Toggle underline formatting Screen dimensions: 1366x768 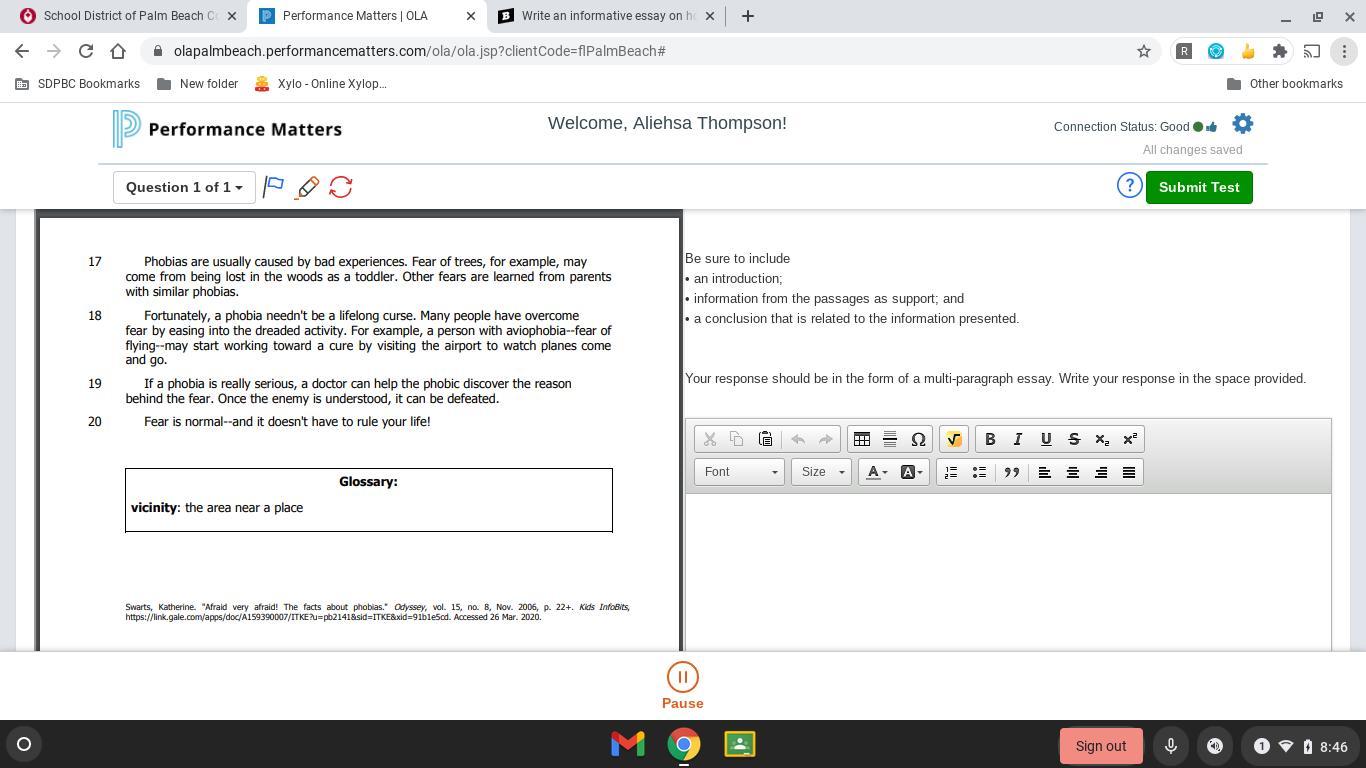click(1046, 439)
